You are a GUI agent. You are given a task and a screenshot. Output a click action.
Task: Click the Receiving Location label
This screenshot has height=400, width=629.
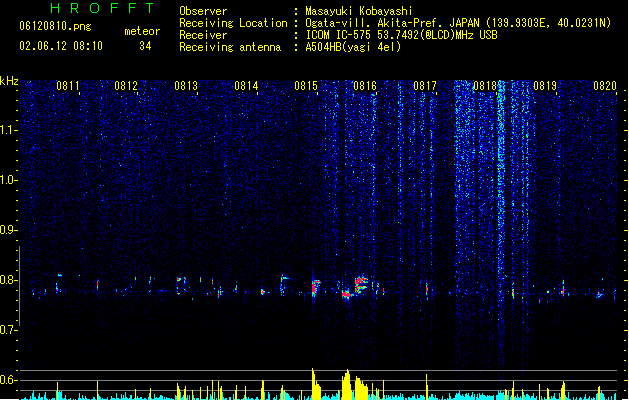coord(233,23)
